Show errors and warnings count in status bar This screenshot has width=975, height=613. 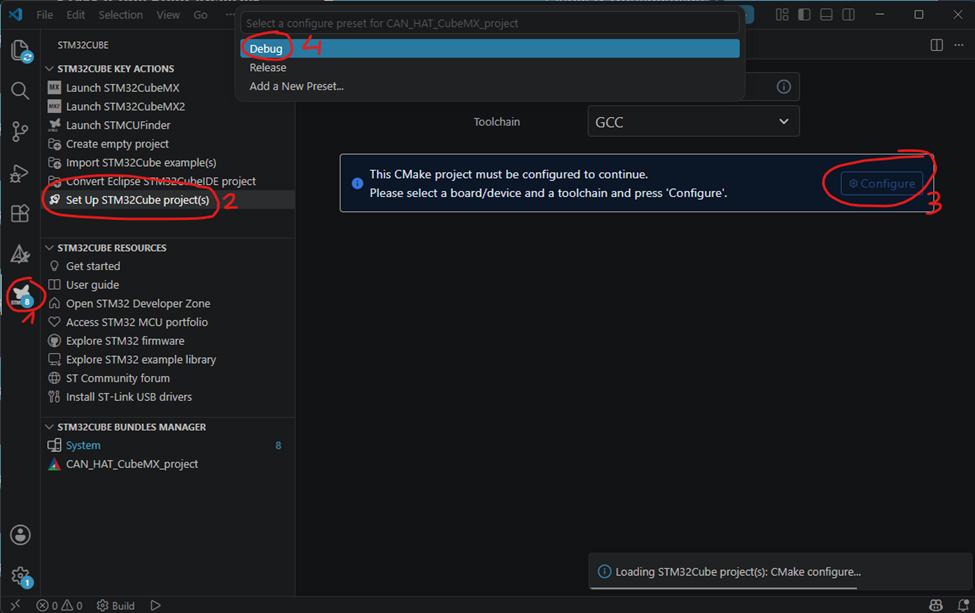[x=59, y=606]
